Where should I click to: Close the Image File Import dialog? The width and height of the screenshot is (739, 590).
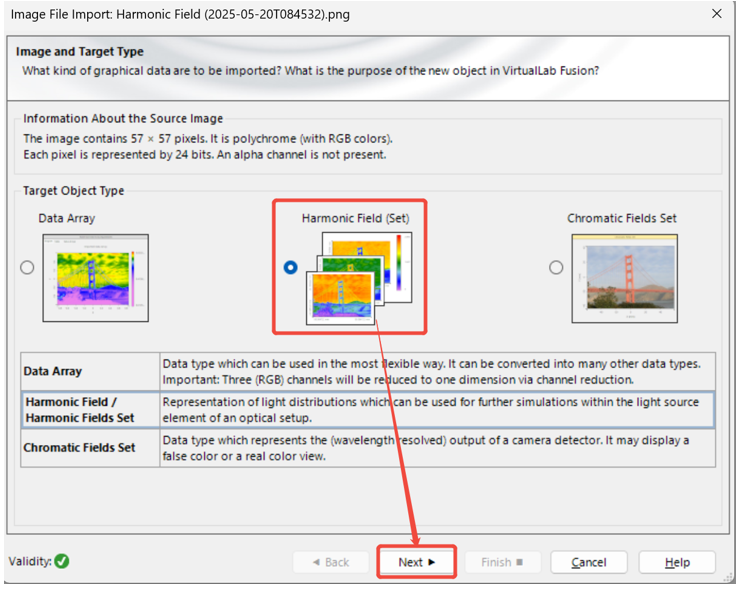point(716,14)
